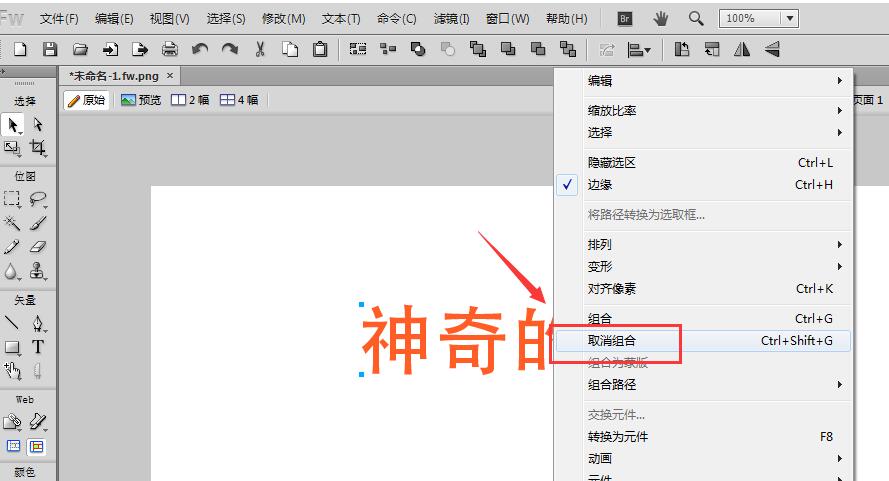Switch to 预览 preview view
This screenshot has width=889, height=481.
point(141,100)
